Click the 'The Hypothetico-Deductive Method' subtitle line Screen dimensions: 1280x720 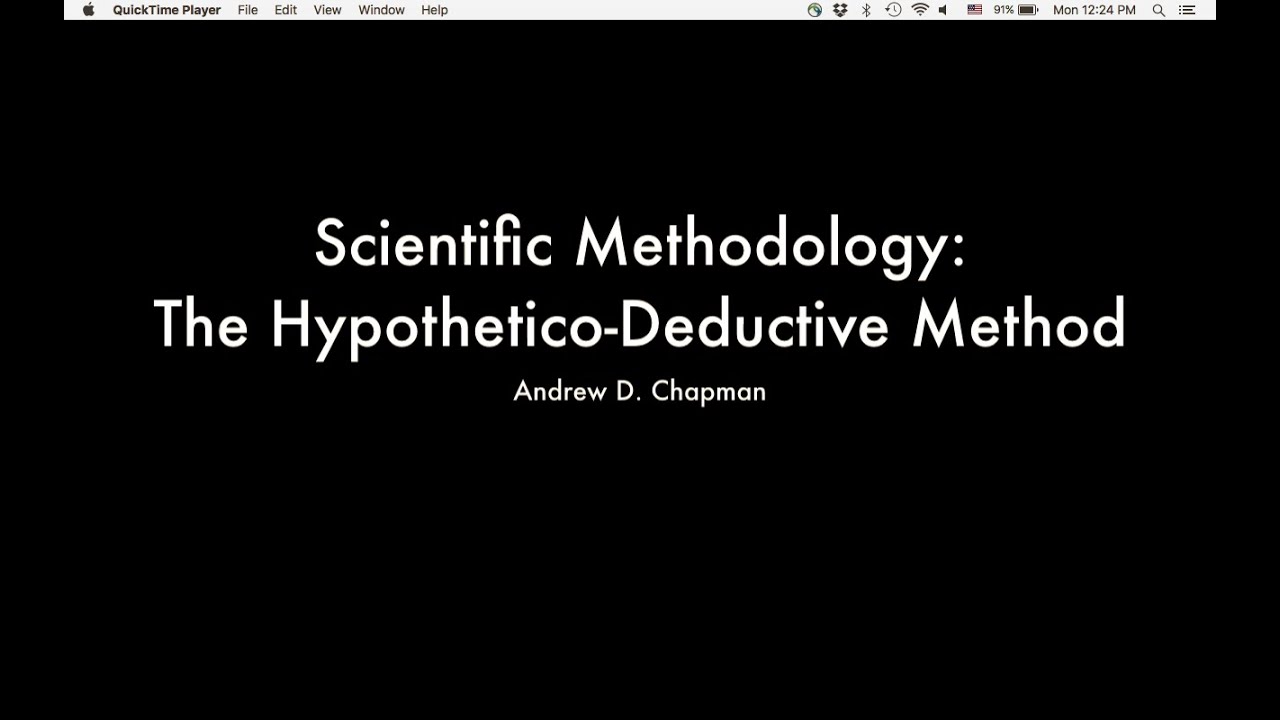pos(640,325)
